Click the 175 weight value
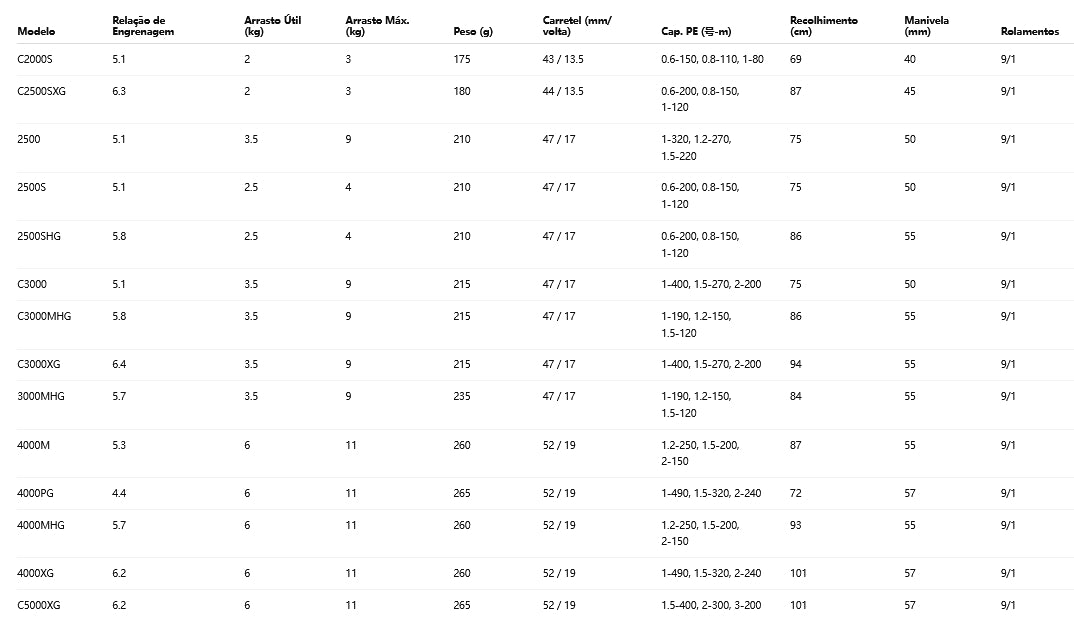This screenshot has width=1074, height=620. (x=461, y=60)
